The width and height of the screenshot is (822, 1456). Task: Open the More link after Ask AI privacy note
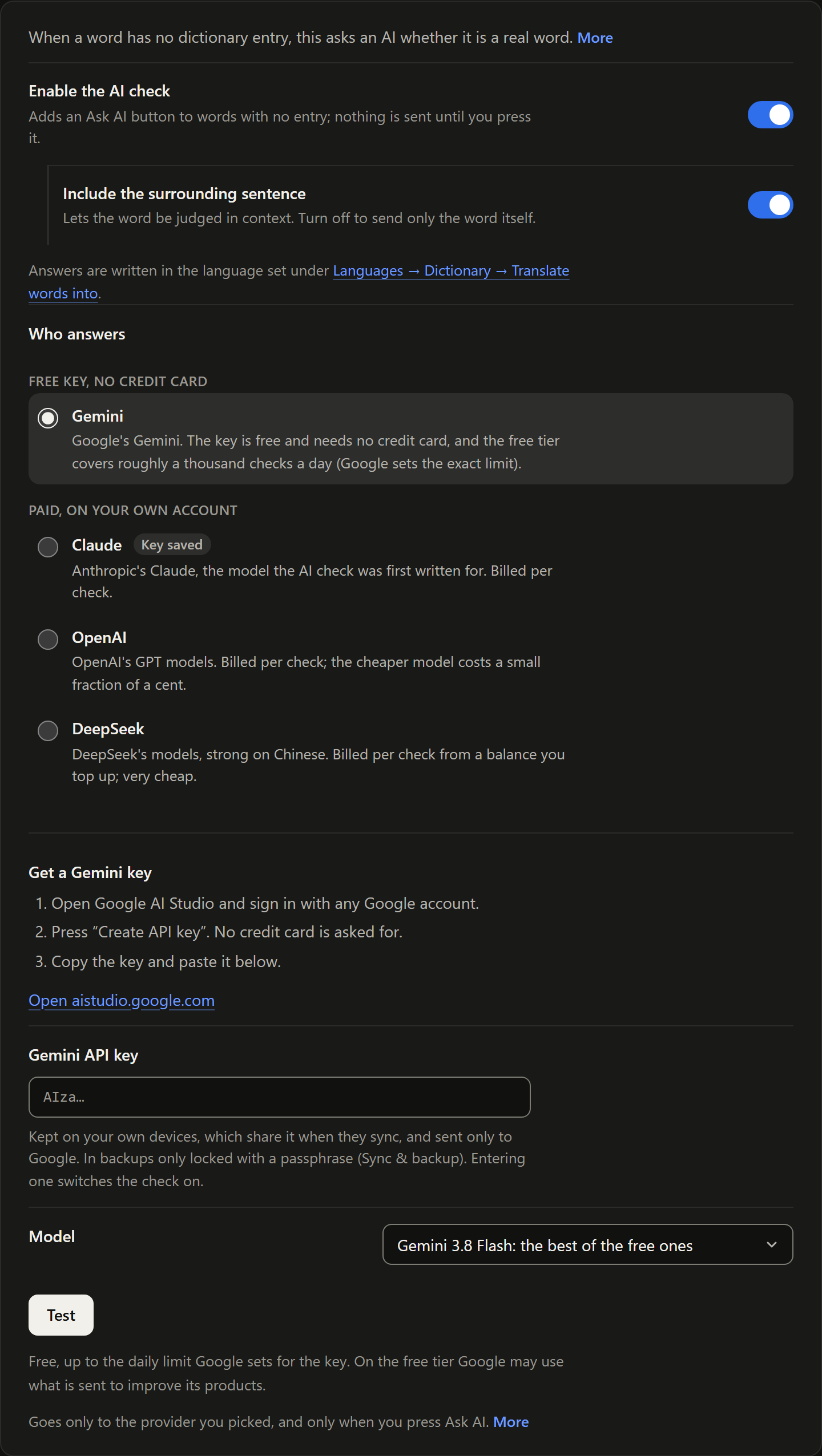[511, 1422]
